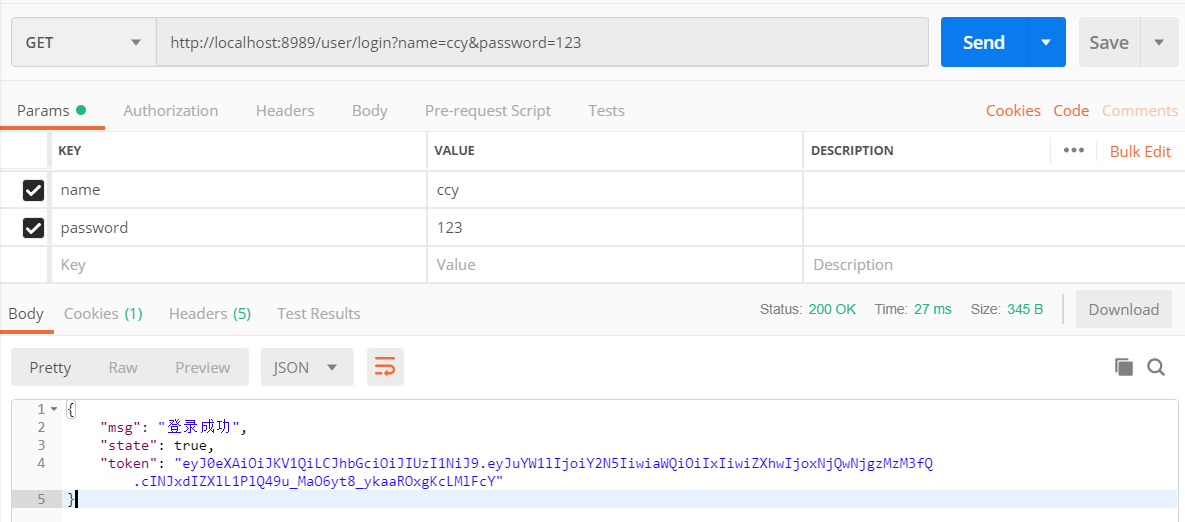Click the blue Send button

983,43
